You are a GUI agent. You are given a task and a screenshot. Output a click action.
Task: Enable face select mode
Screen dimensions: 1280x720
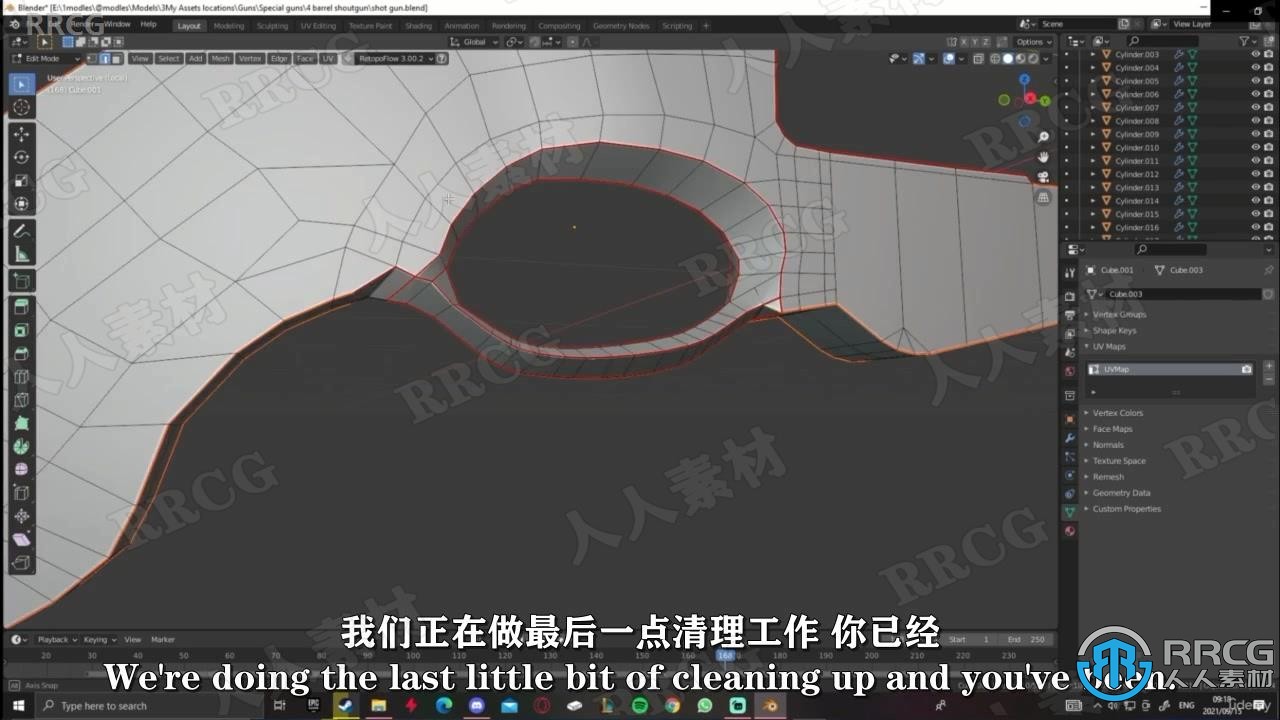(x=117, y=58)
